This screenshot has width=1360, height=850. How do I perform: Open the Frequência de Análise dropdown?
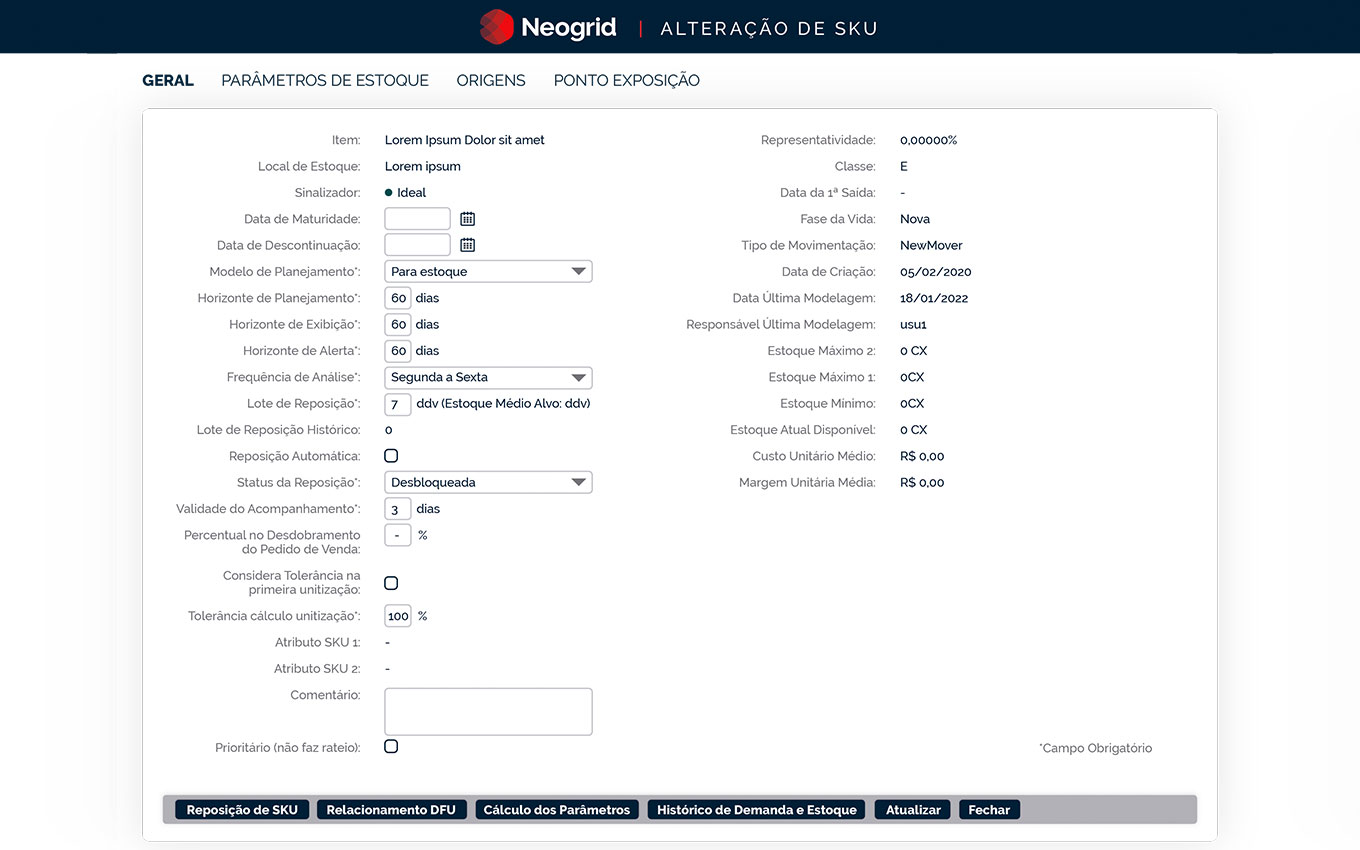(x=488, y=377)
